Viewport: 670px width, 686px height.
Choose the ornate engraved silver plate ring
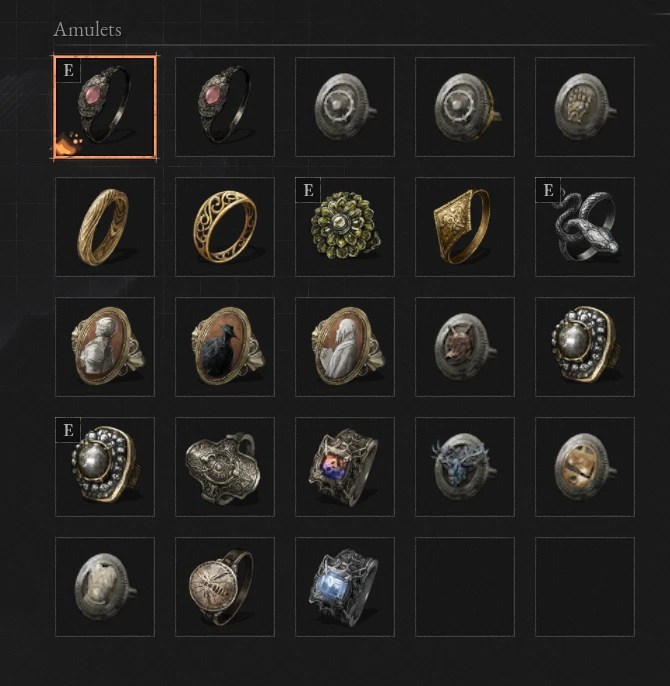point(225,467)
